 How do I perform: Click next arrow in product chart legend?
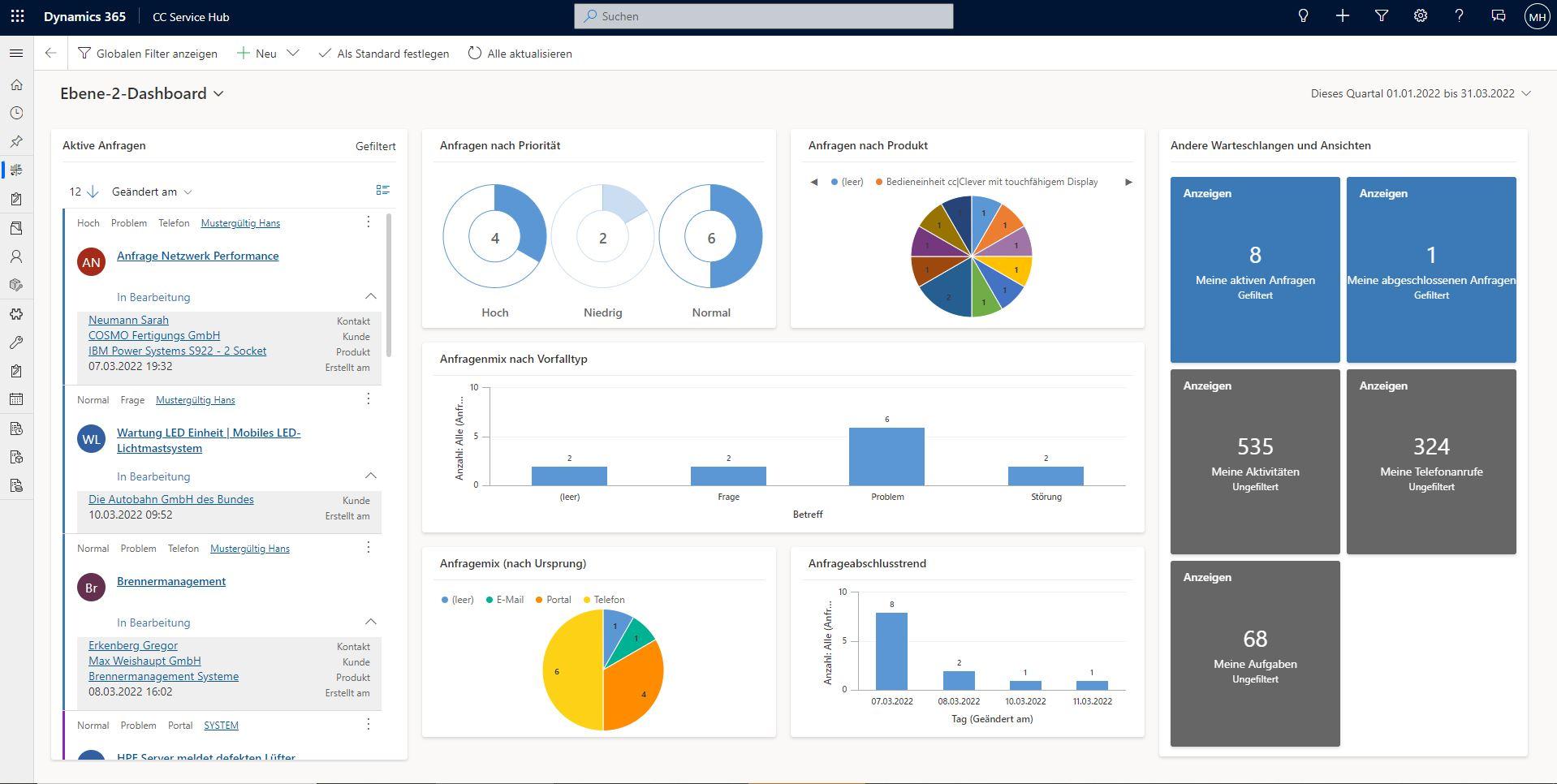tap(1128, 182)
